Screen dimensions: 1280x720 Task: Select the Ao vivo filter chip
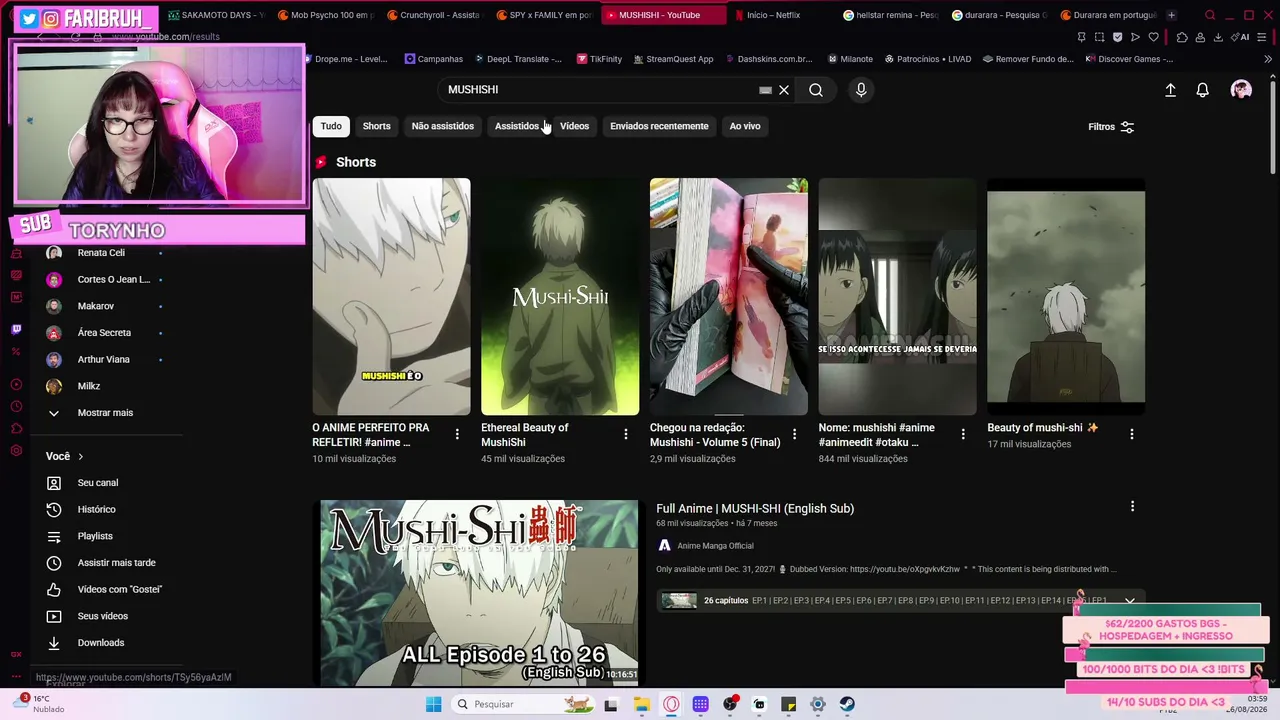(x=745, y=126)
